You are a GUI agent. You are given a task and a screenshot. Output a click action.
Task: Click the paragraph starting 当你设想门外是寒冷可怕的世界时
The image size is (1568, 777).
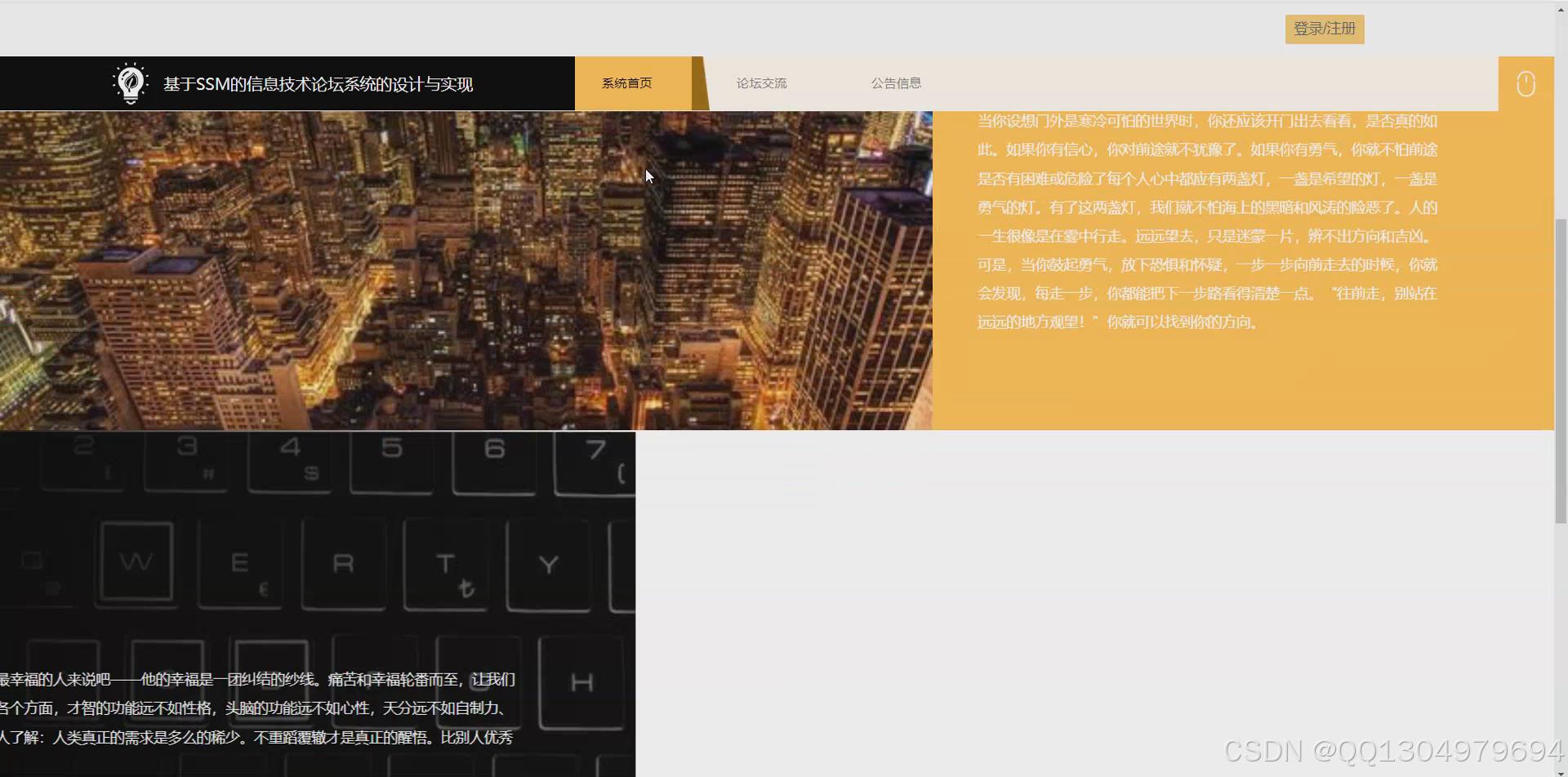[x=1207, y=221]
